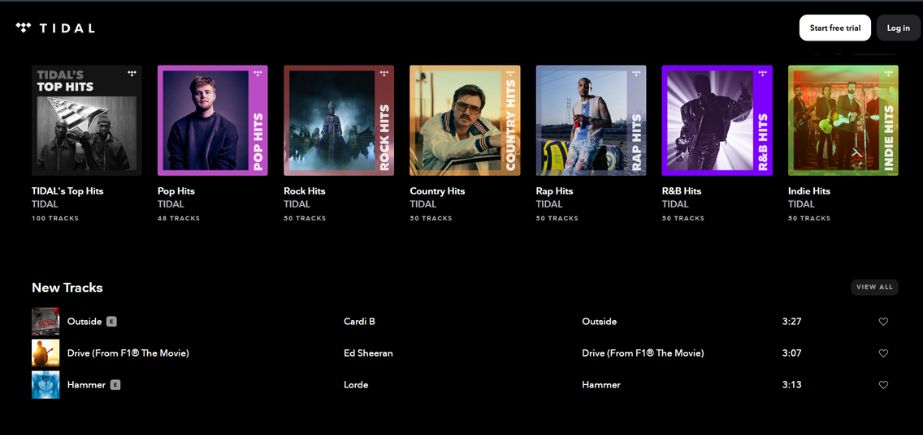The height and width of the screenshot is (435, 923).
Task: Select the TIDAL's Top Hits title link
Action: (67, 191)
